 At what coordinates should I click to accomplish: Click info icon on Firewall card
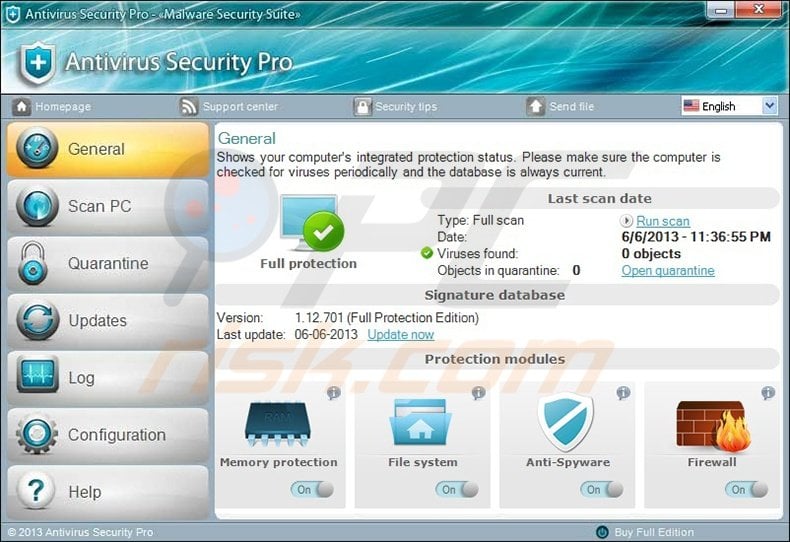tap(768, 392)
